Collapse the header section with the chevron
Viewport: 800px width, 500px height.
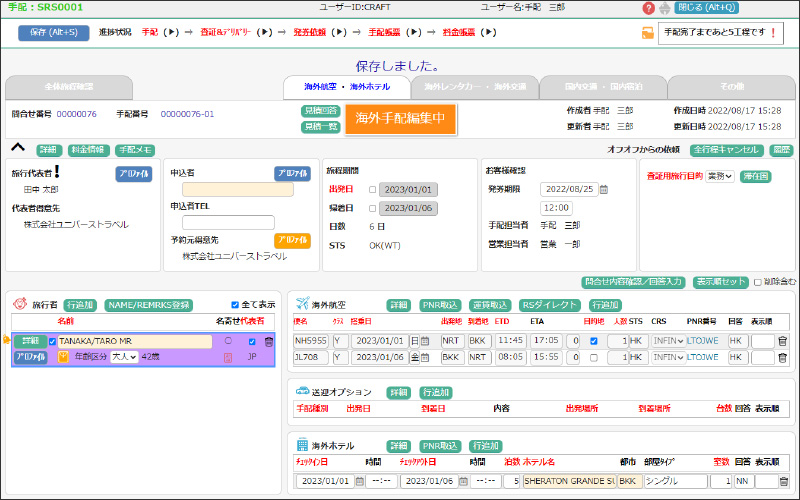[17, 148]
